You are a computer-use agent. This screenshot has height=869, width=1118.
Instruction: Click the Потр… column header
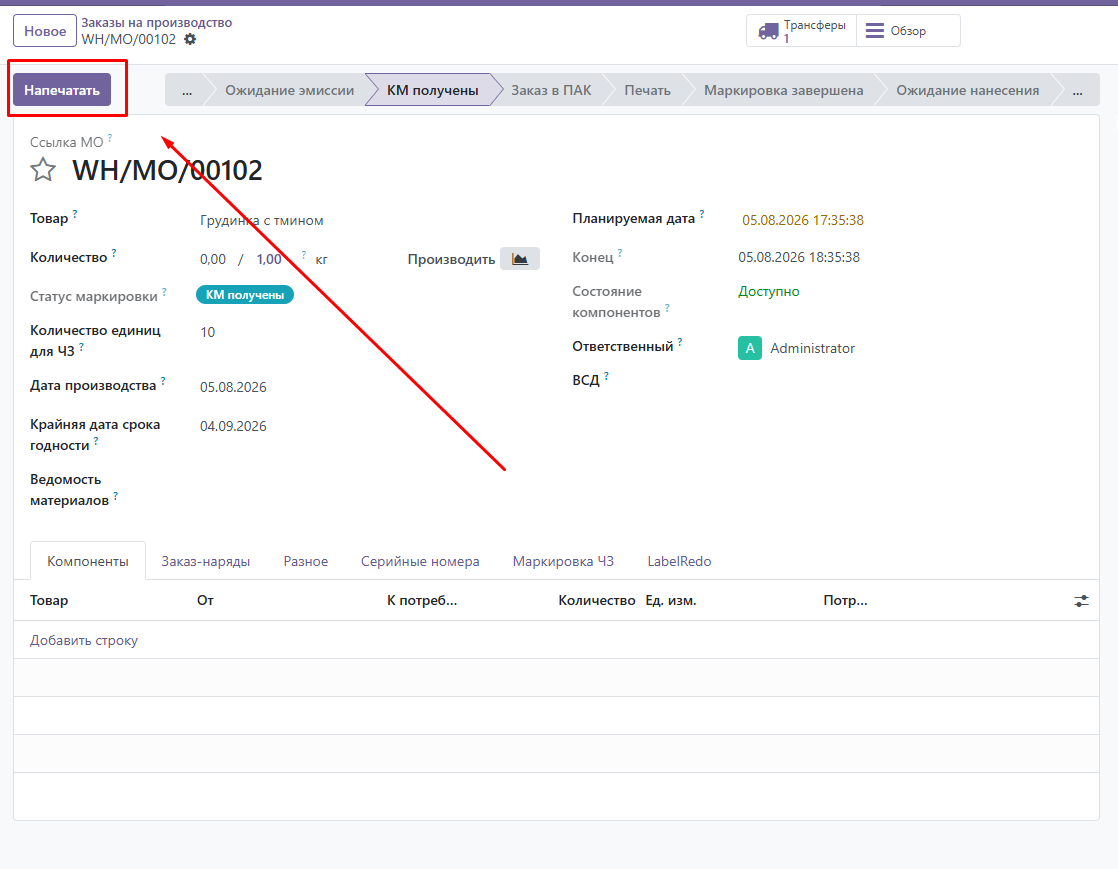845,600
